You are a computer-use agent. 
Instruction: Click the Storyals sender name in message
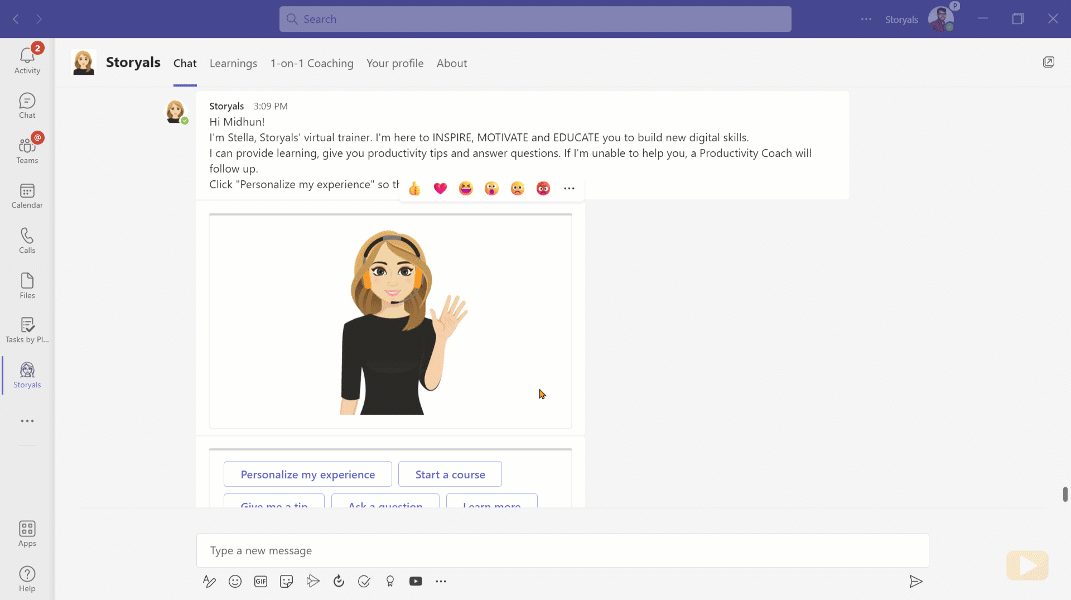[227, 106]
